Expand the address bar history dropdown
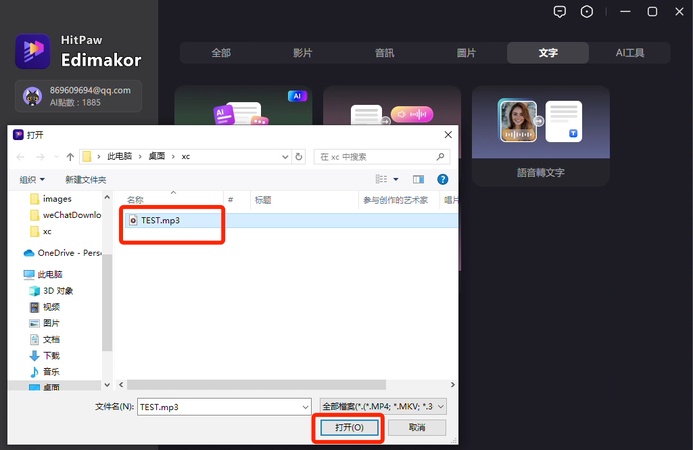 [285, 157]
